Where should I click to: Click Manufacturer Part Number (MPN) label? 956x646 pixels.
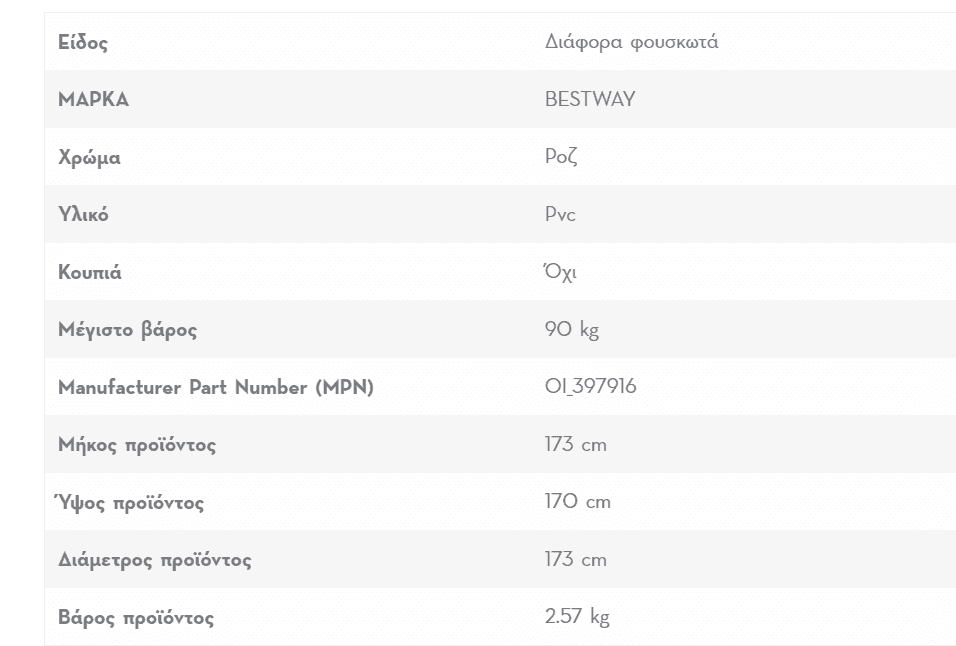click(x=216, y=387)
